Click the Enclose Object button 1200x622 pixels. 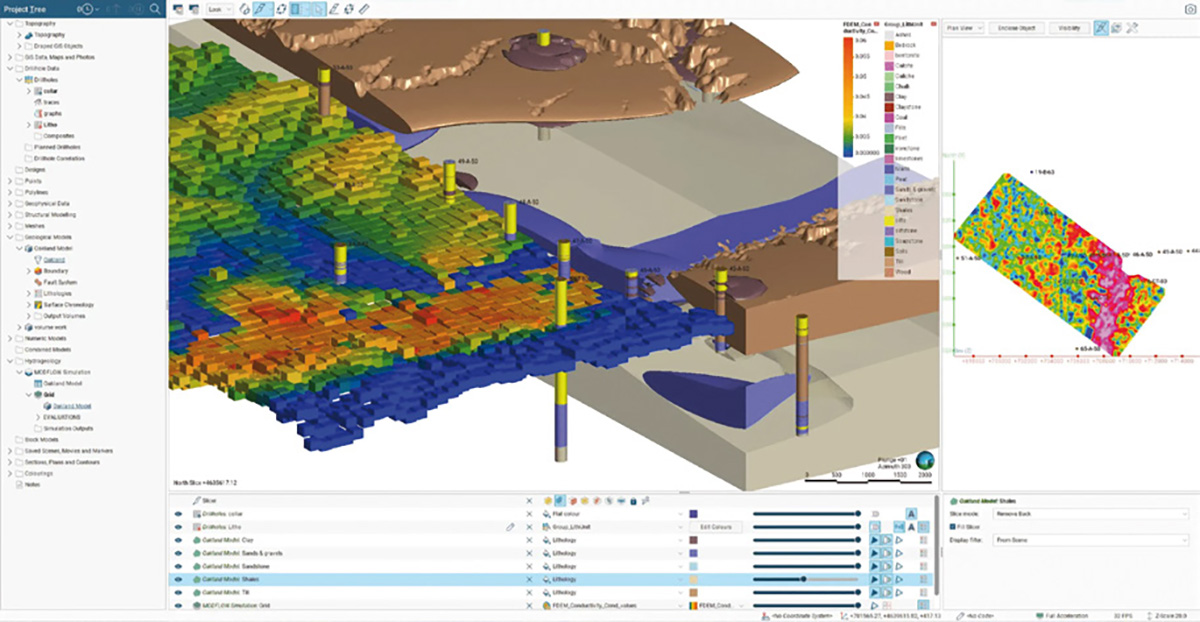[x=1017, y=28]
